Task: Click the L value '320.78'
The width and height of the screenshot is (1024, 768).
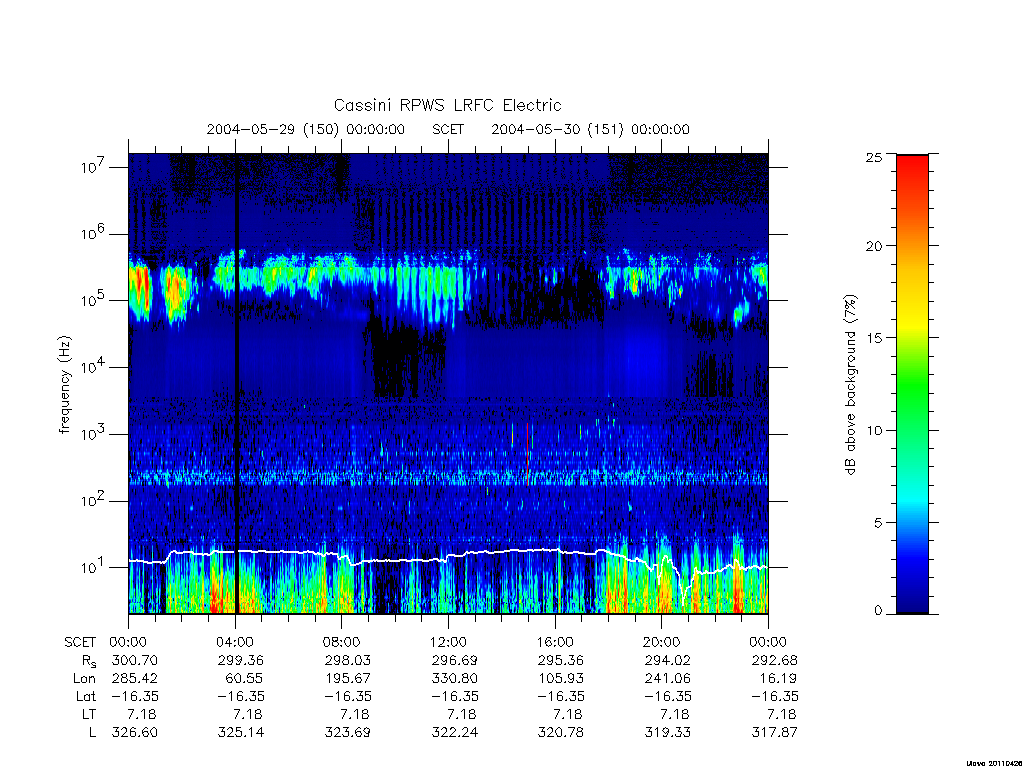Action: [561, 732]
